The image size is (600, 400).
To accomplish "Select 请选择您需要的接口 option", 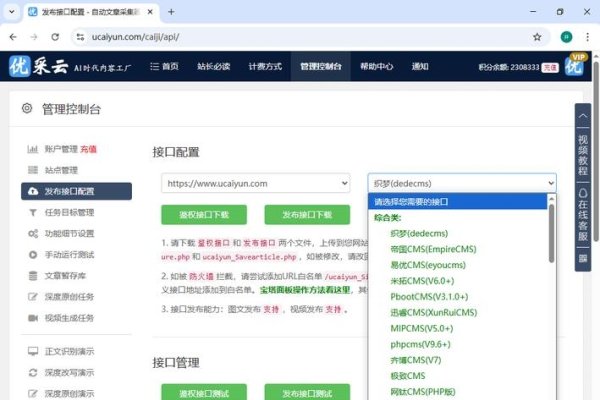I will coord(458,202).
